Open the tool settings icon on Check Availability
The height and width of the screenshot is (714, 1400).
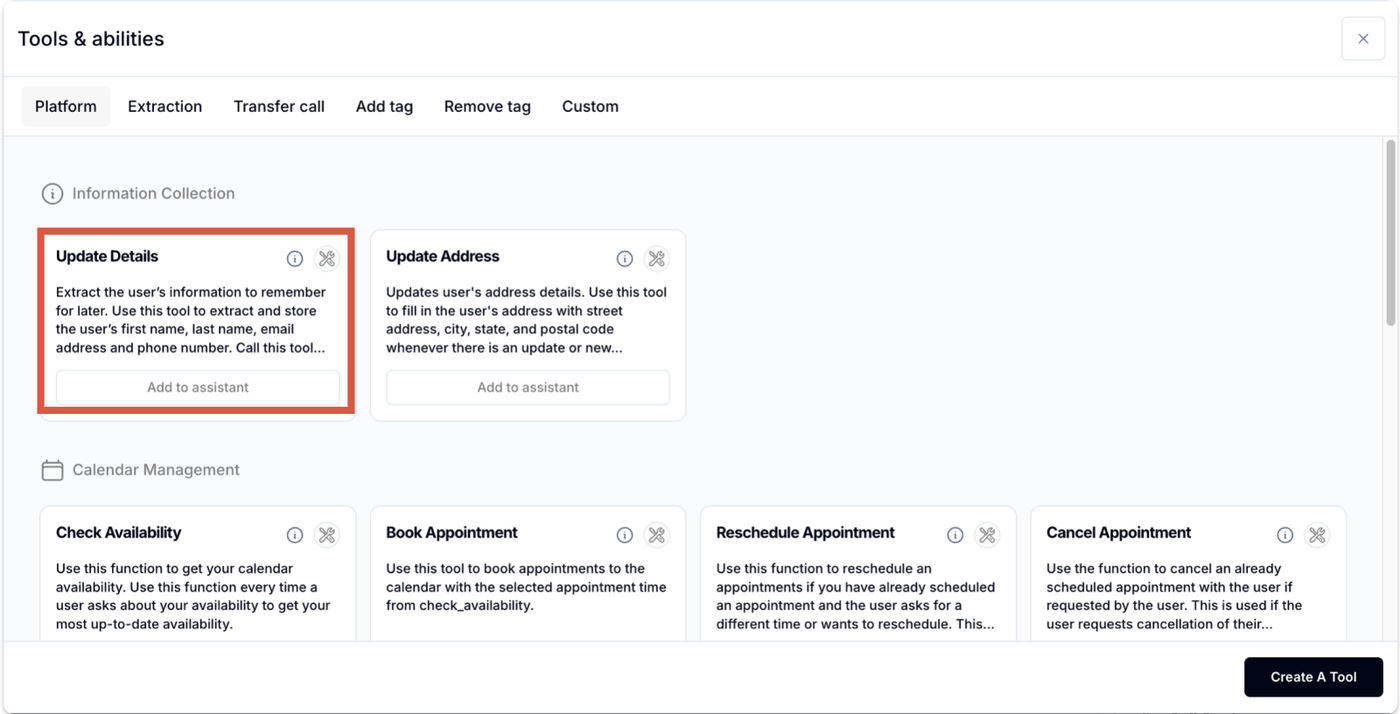pos(327,535)
